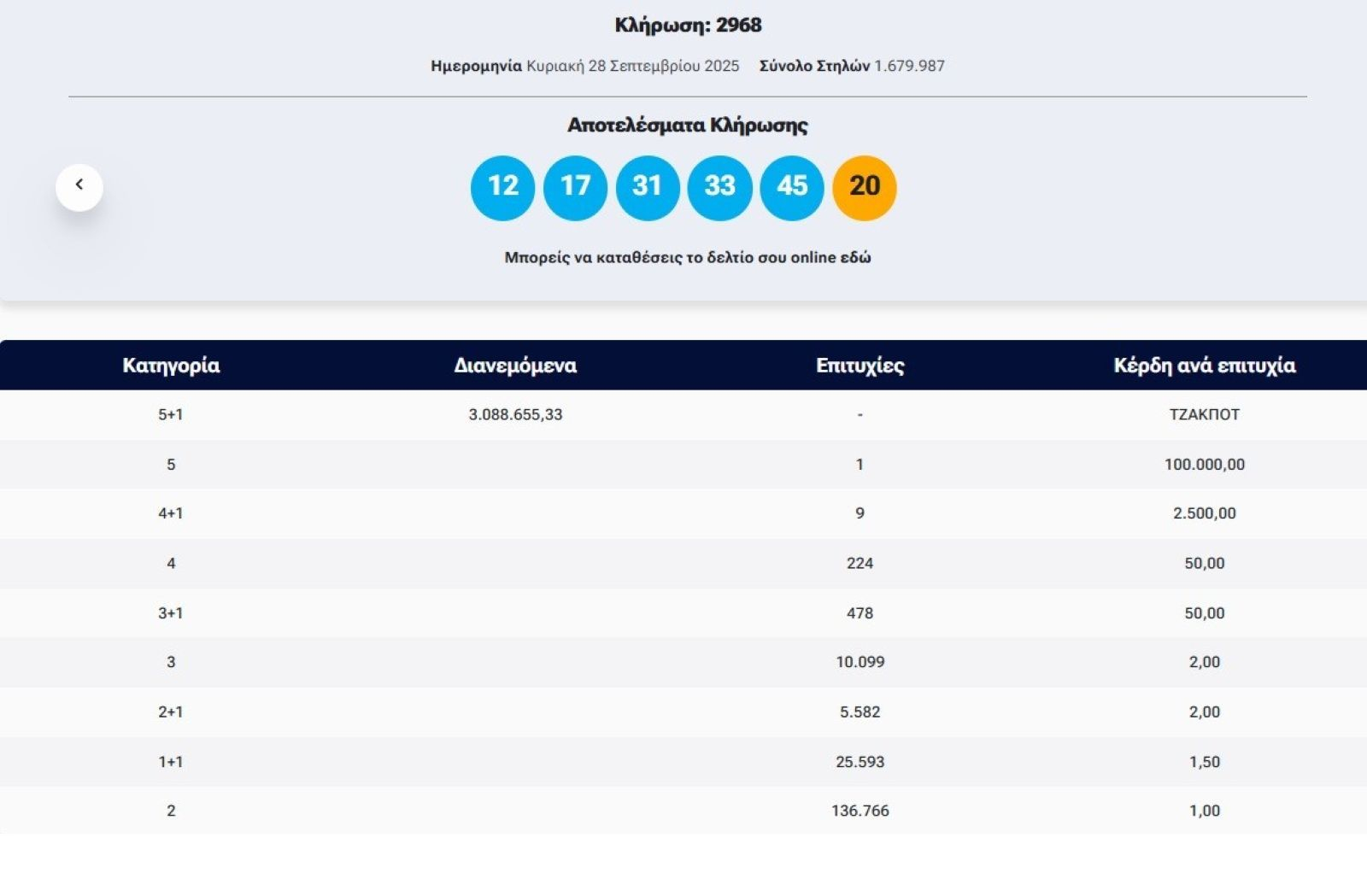Click the ΤΖΑΚΠΟΤ winnings cell
The image size is (1367, 896).
coord(1204,415)
